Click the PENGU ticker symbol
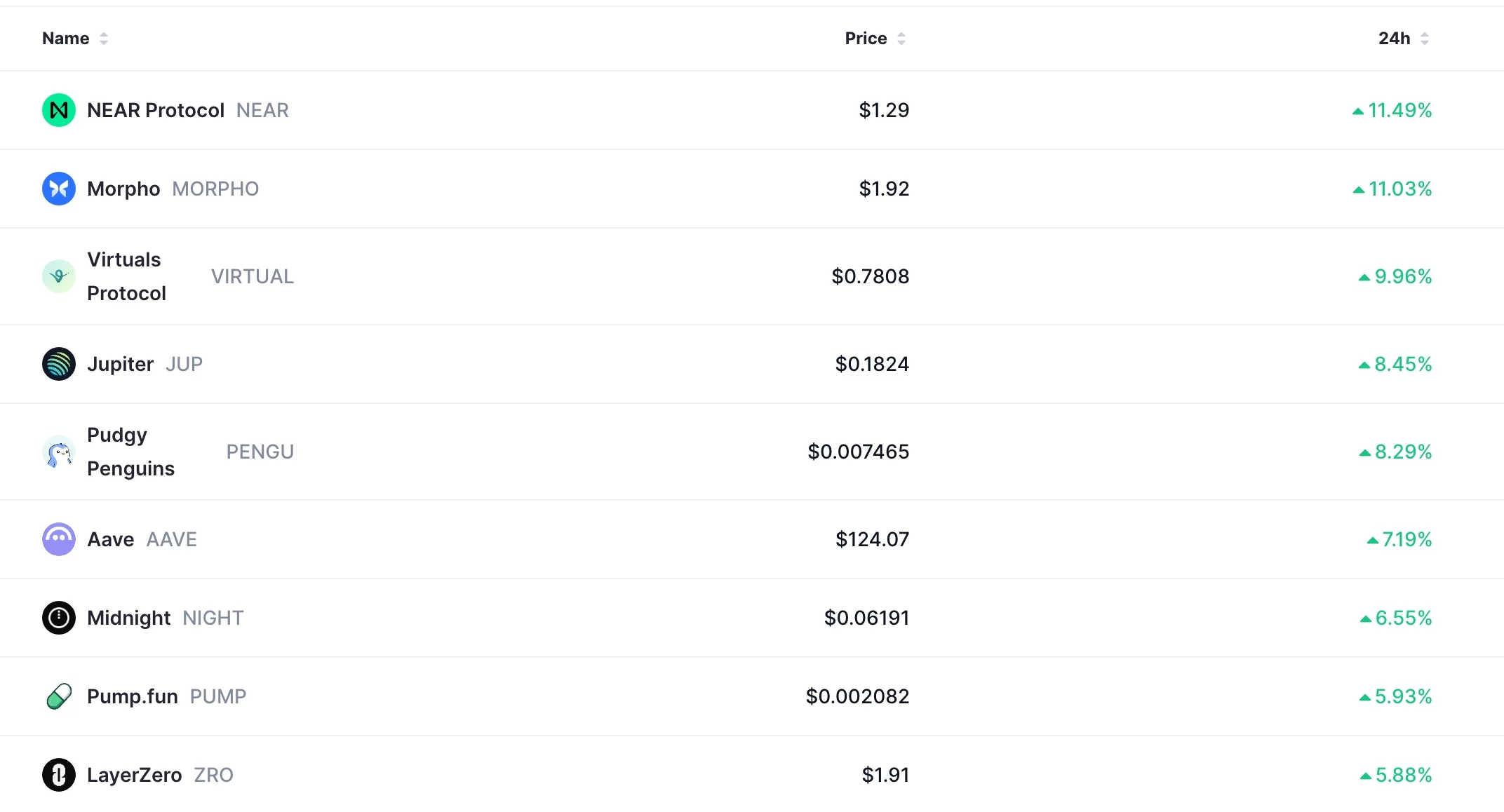This screenshot has width=1504, height=812. [x=260, y=452]
